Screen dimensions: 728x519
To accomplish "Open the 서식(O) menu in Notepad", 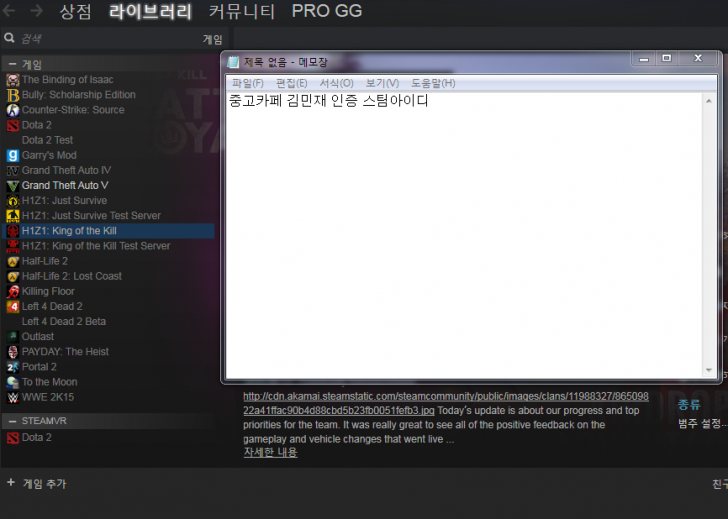I will click(x=336, y=83).
